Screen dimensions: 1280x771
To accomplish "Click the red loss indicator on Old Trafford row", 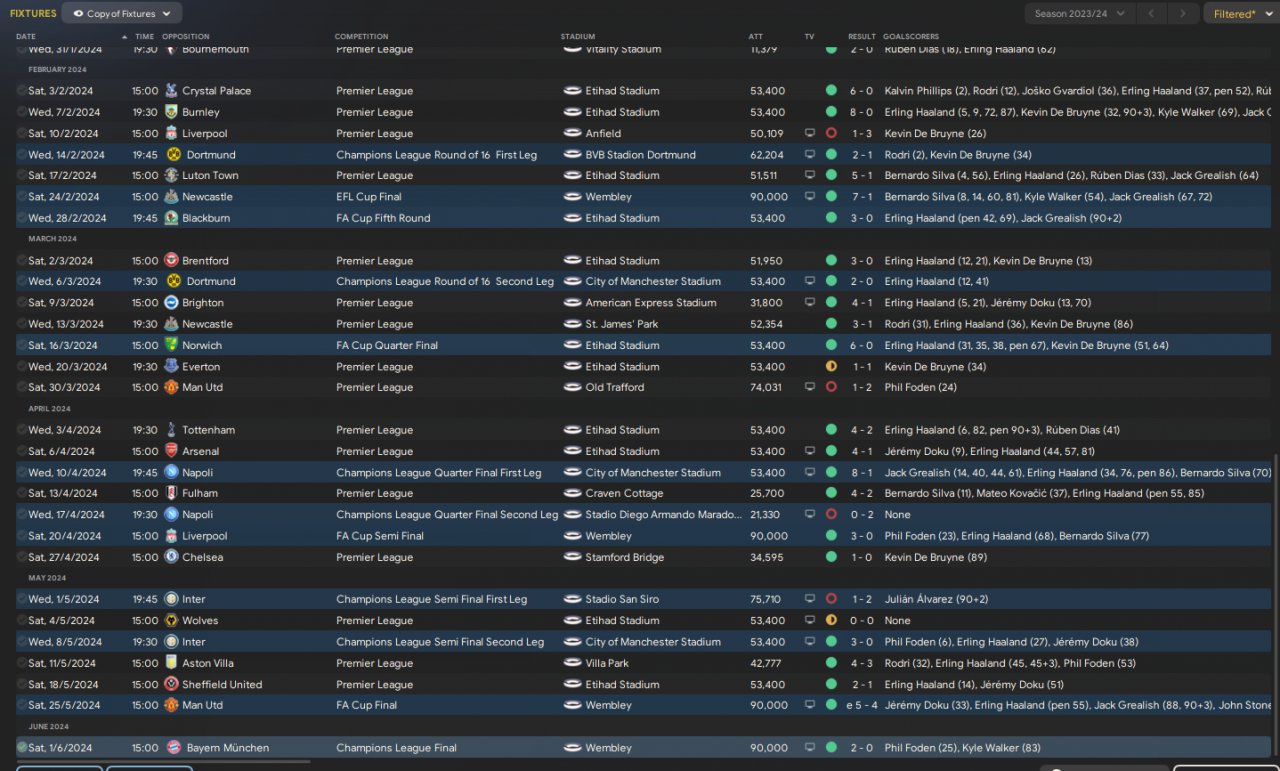I will (x=831, y=387).
